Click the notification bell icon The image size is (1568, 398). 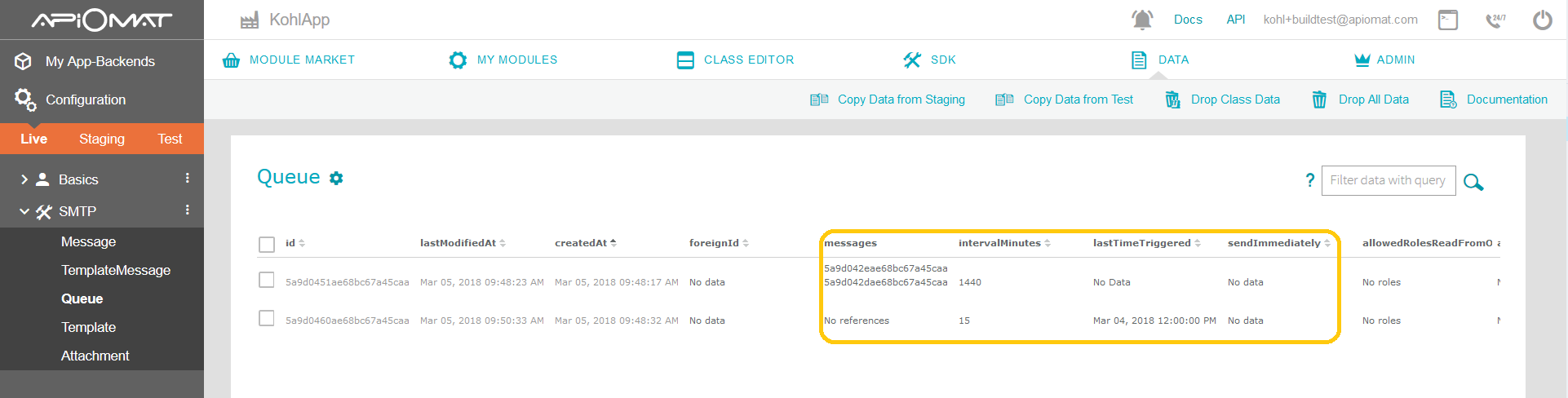[x=1142, y=20]
